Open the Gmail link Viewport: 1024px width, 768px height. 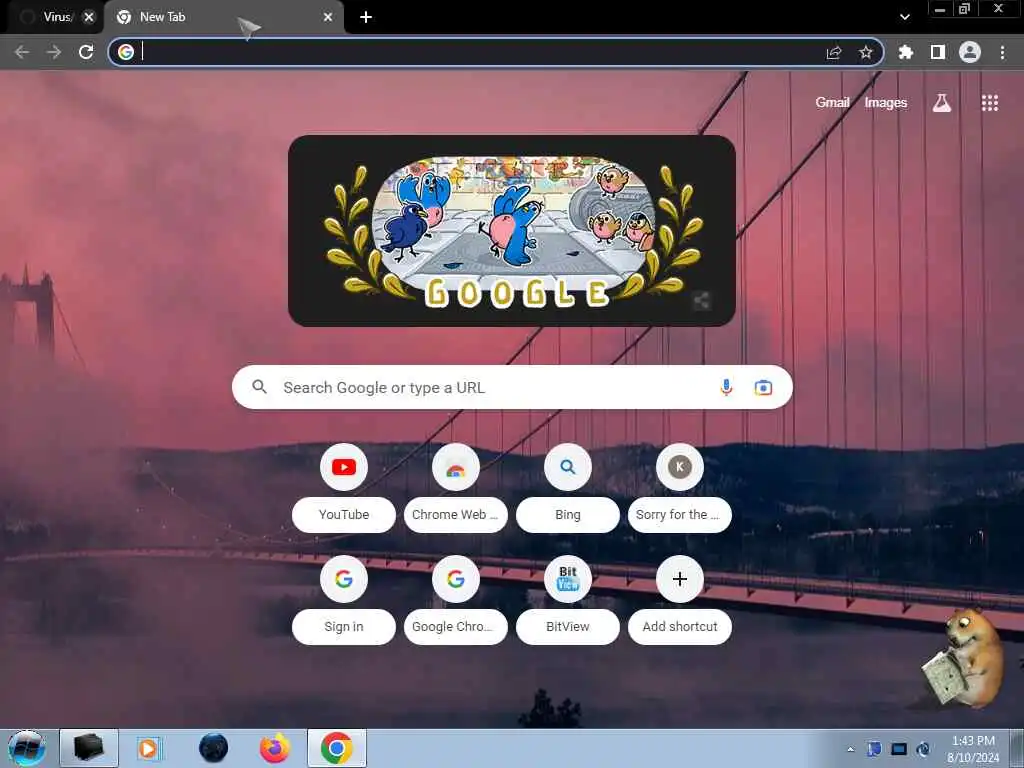832,103
